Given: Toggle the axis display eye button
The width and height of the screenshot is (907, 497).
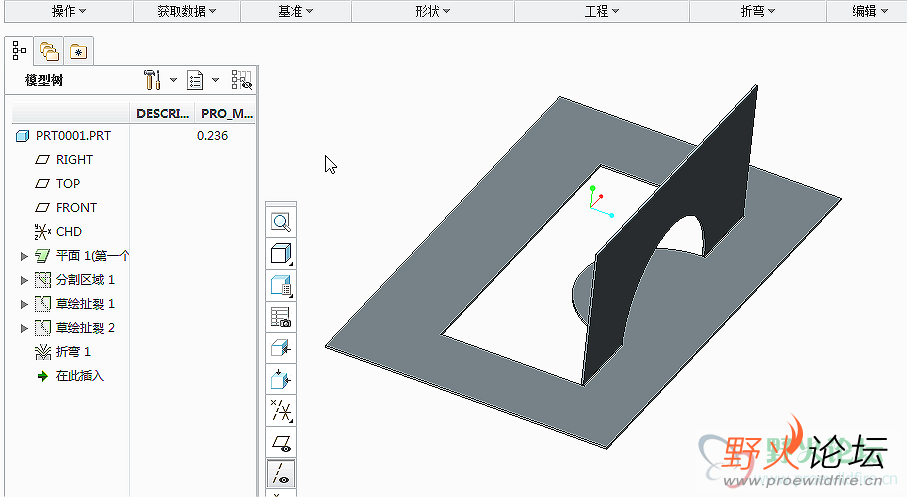Looking at the screenshot, I should [x=281, y=474].
